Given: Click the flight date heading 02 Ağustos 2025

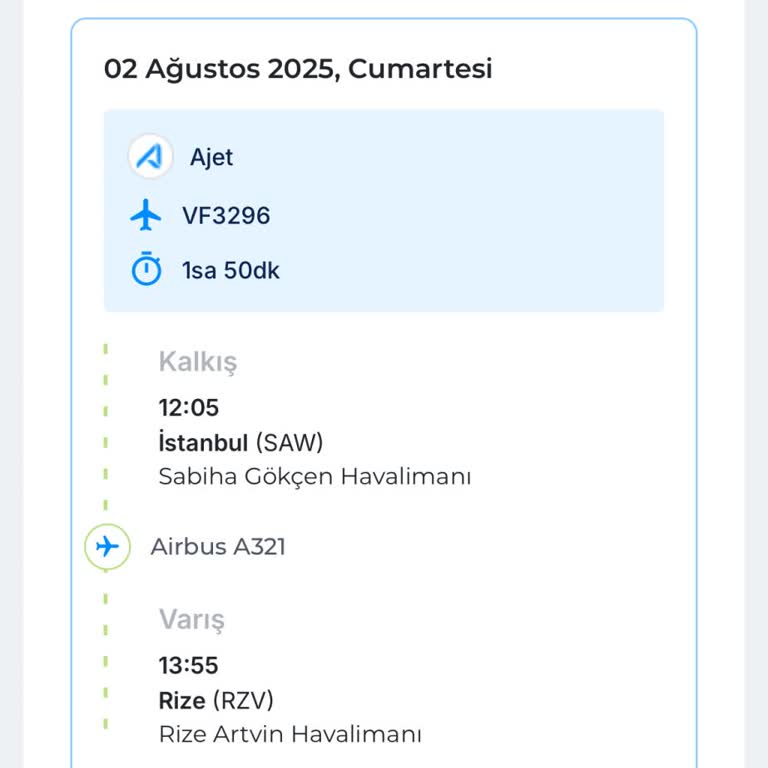Looking at the screenshot, I should coord(298,69).
